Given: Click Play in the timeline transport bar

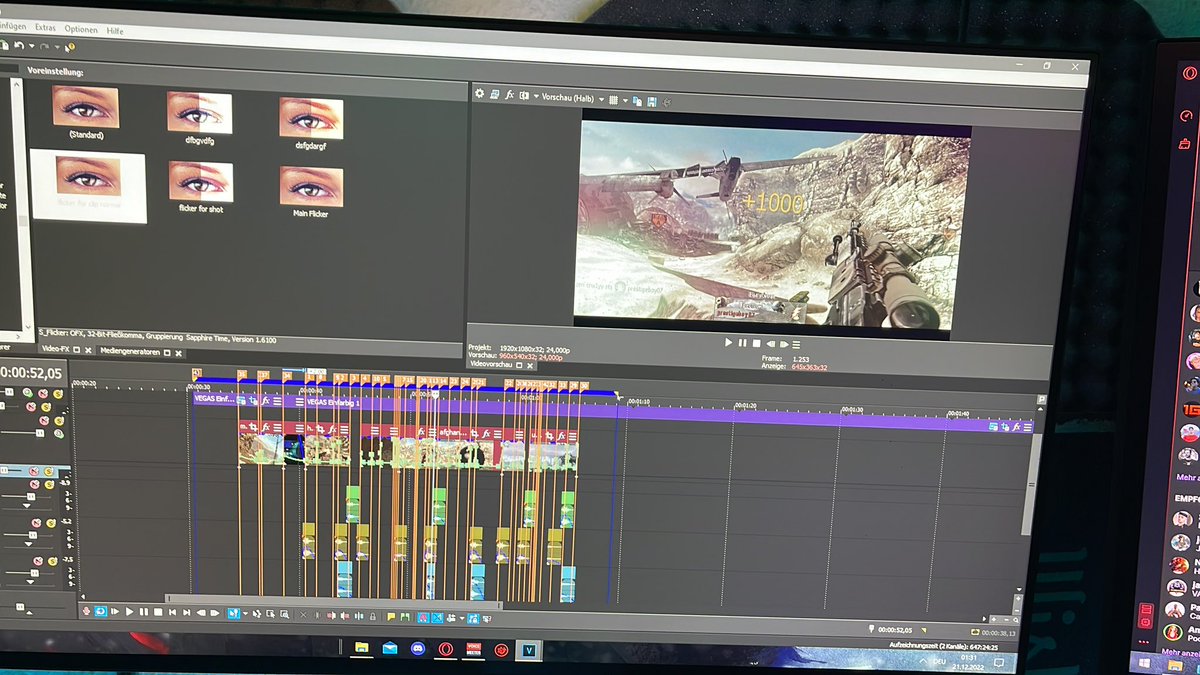Looking at the screenshot, I should click(x=129, y=611).
